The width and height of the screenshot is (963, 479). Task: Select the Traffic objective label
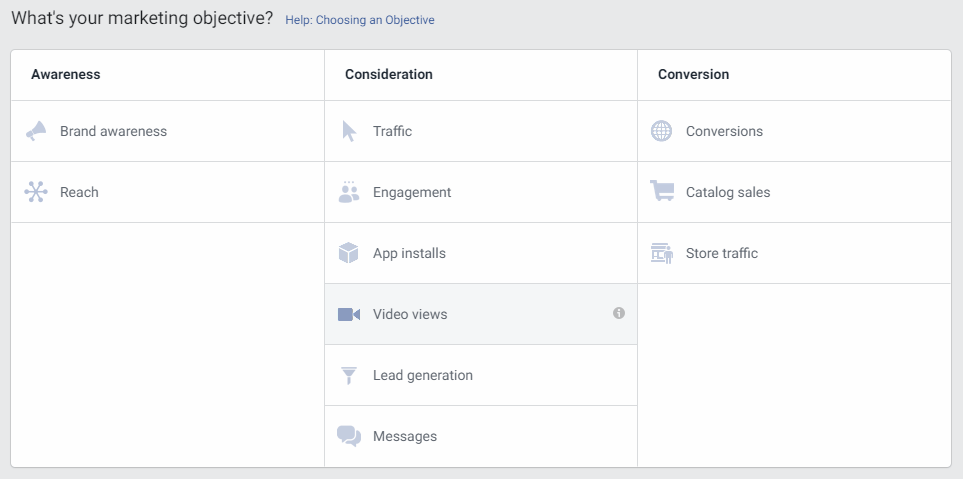[x=392, y=131]
